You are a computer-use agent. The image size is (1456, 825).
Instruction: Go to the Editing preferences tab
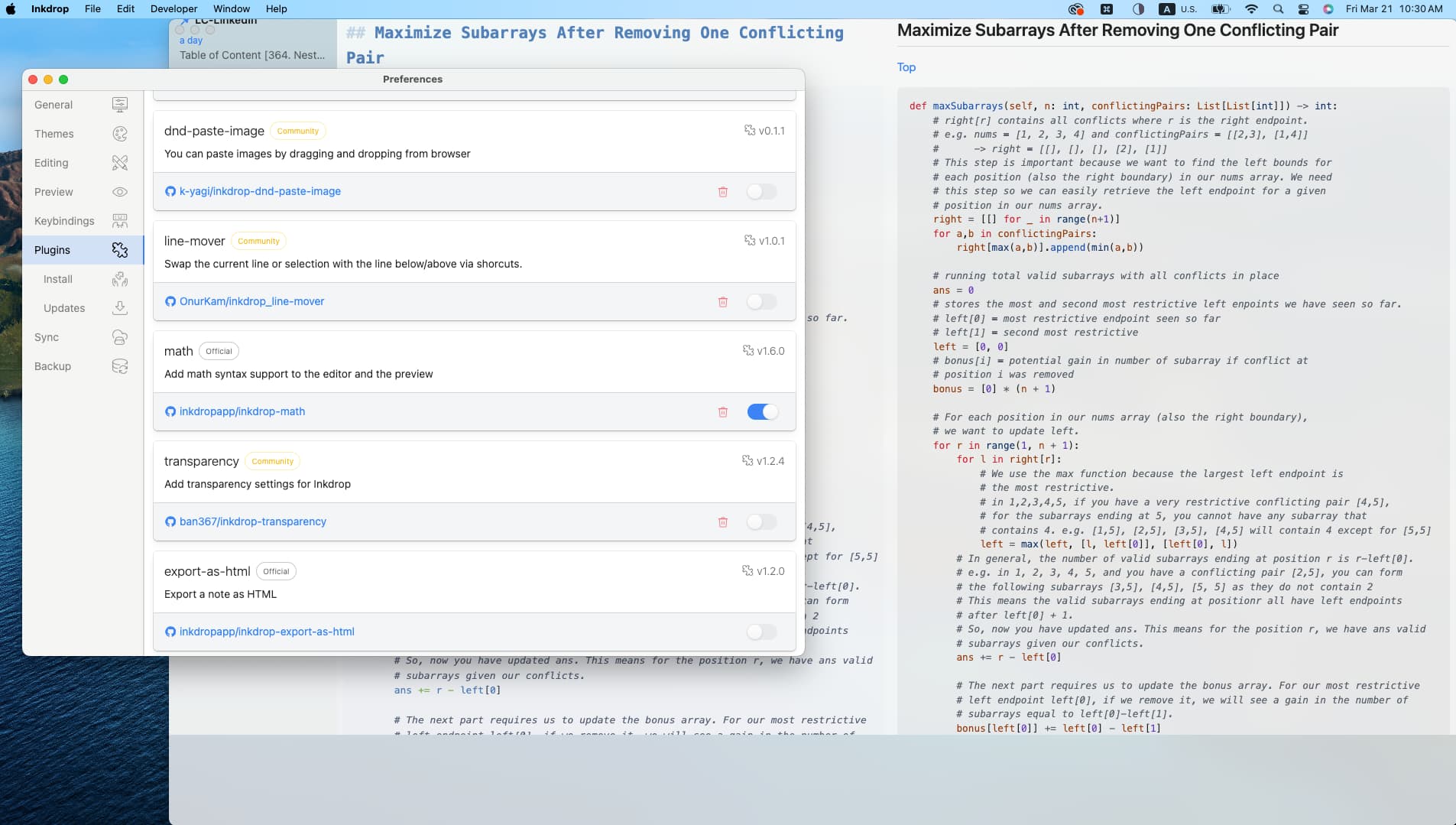click(x=83, y=163)
